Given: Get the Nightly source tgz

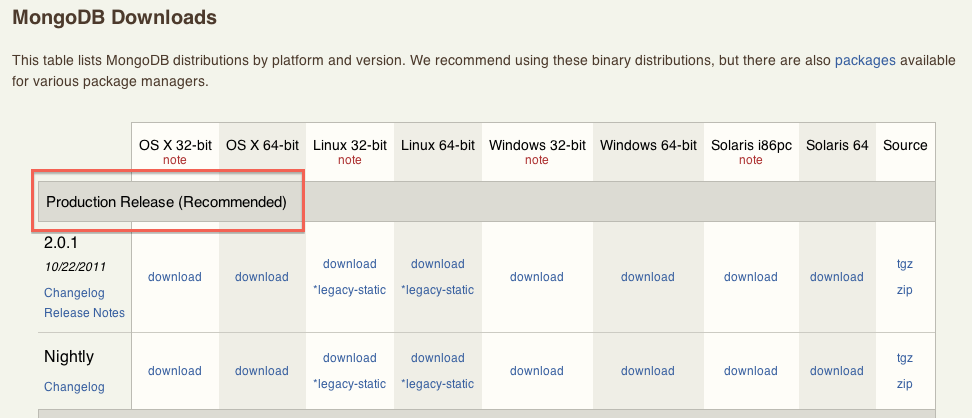Looking at the screenshot, I should [x=905, y=358].
